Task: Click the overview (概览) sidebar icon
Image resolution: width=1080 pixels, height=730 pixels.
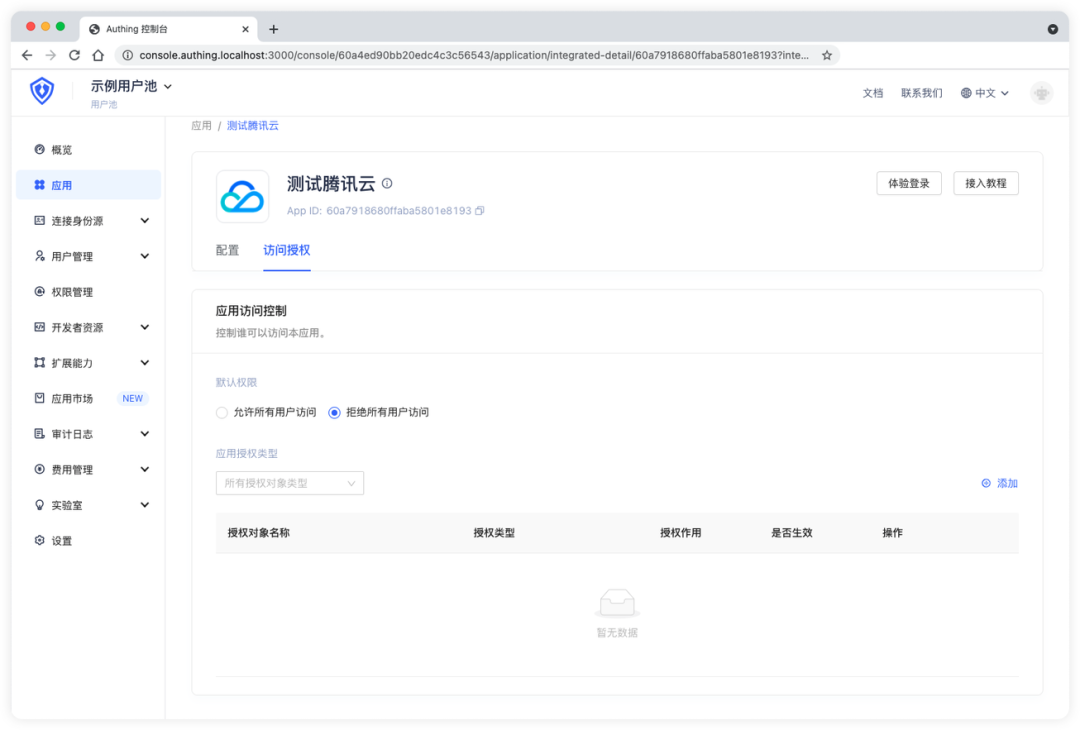Action: tap(39, 149)
